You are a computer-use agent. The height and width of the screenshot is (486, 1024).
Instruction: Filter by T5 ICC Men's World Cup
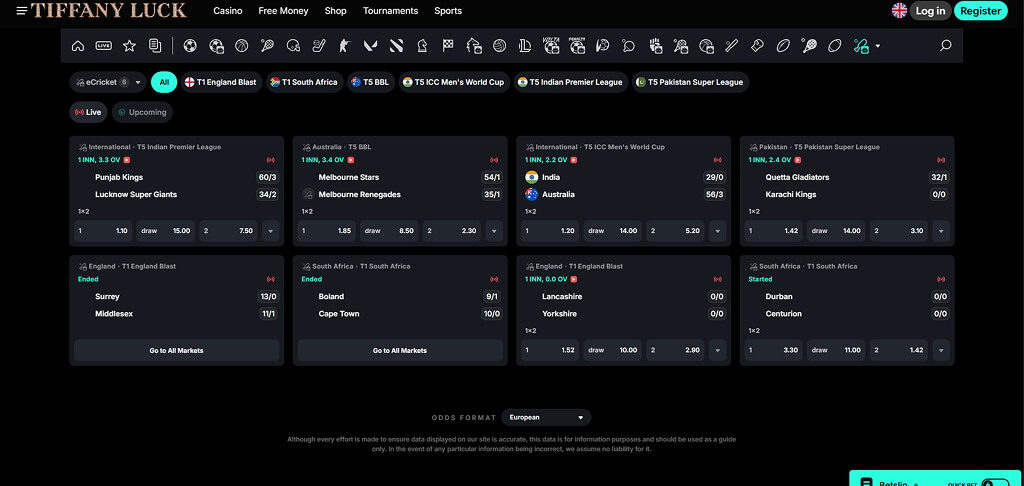point(455,82)
